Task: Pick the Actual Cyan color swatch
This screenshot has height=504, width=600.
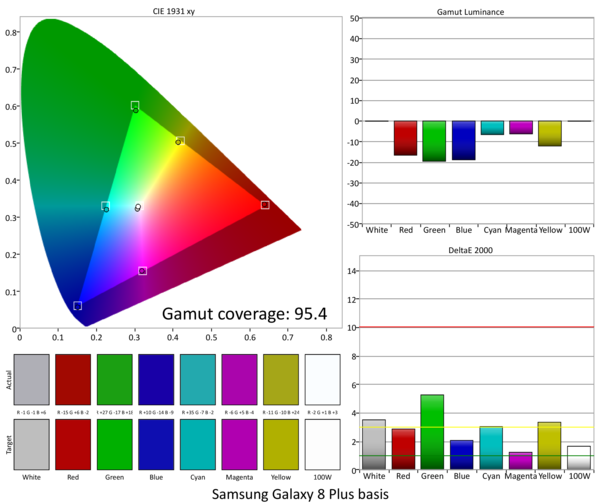Action: tap(198, 379)
